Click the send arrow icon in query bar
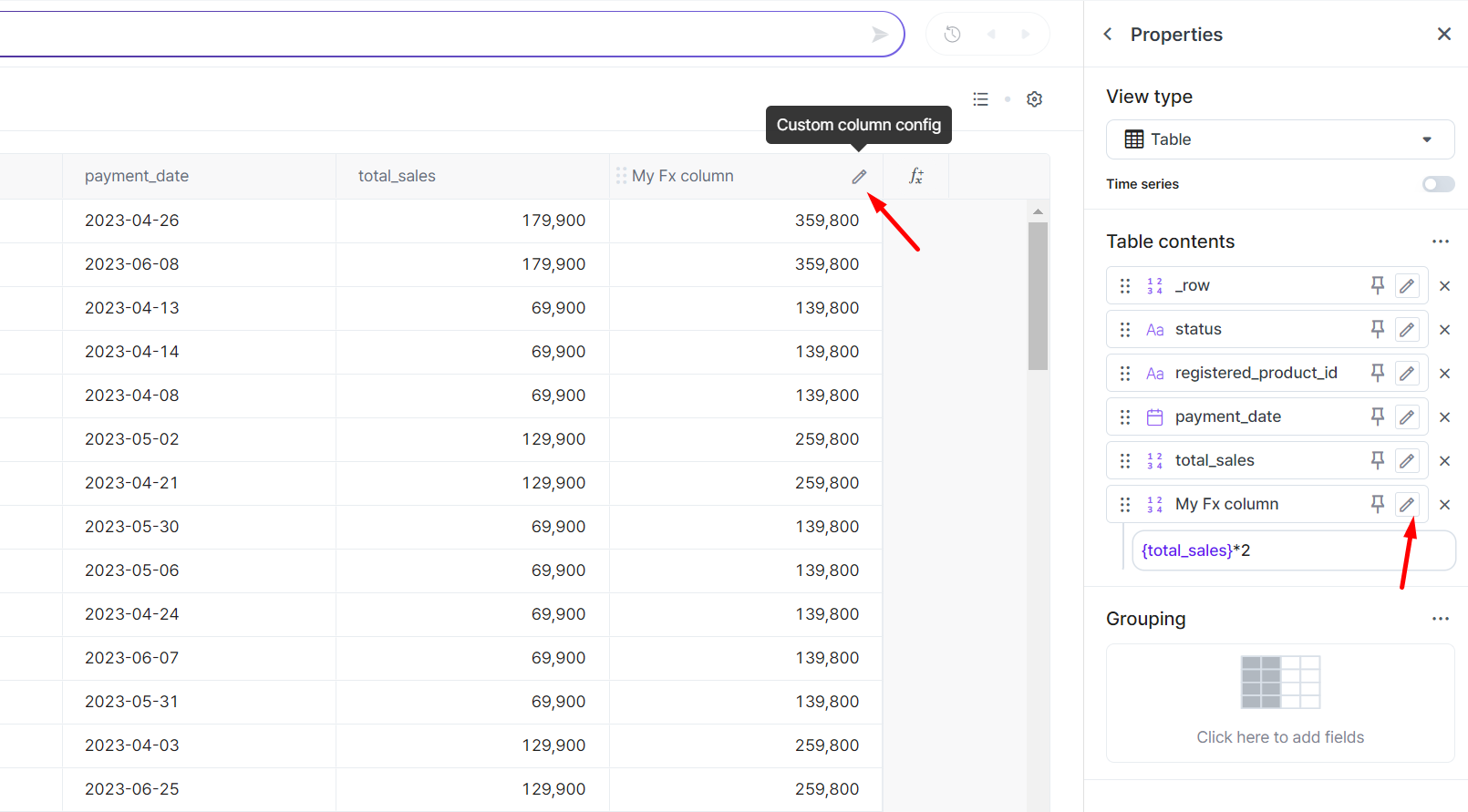Screen dimensions: 1468x812 point(879,35)
